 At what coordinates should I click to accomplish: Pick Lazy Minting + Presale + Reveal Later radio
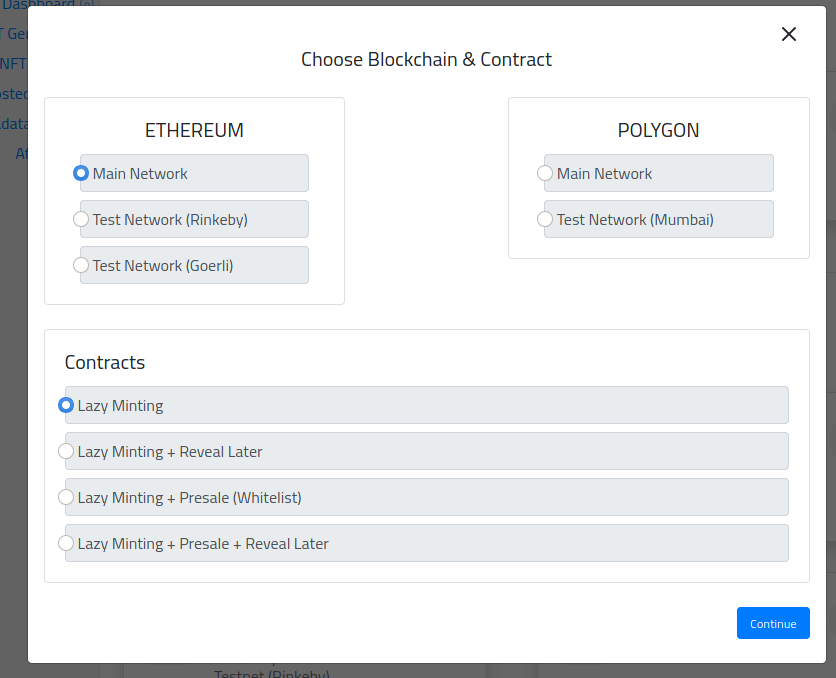[66, 543]
